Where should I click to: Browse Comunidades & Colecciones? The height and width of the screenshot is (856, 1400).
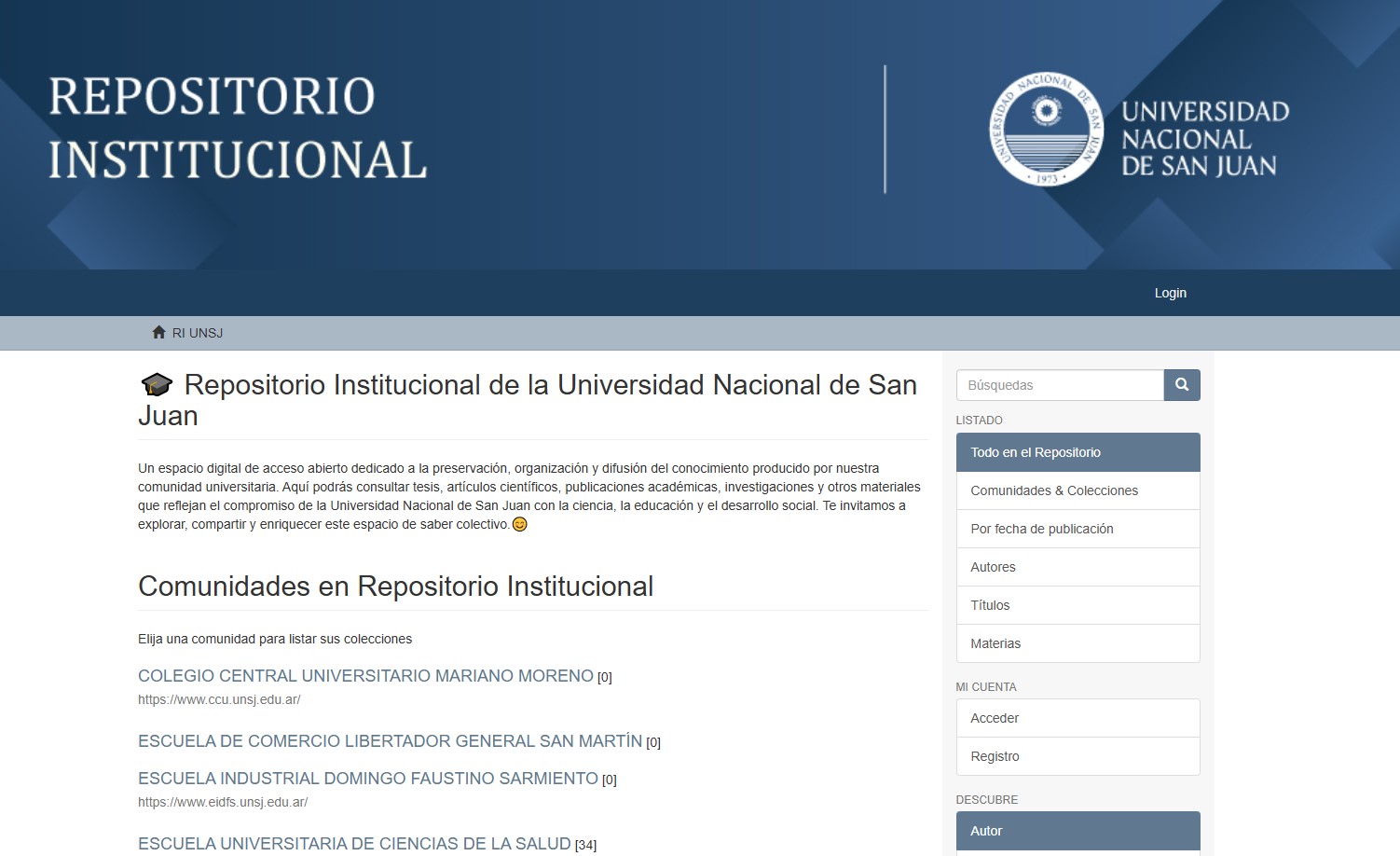coord(1054,490)
